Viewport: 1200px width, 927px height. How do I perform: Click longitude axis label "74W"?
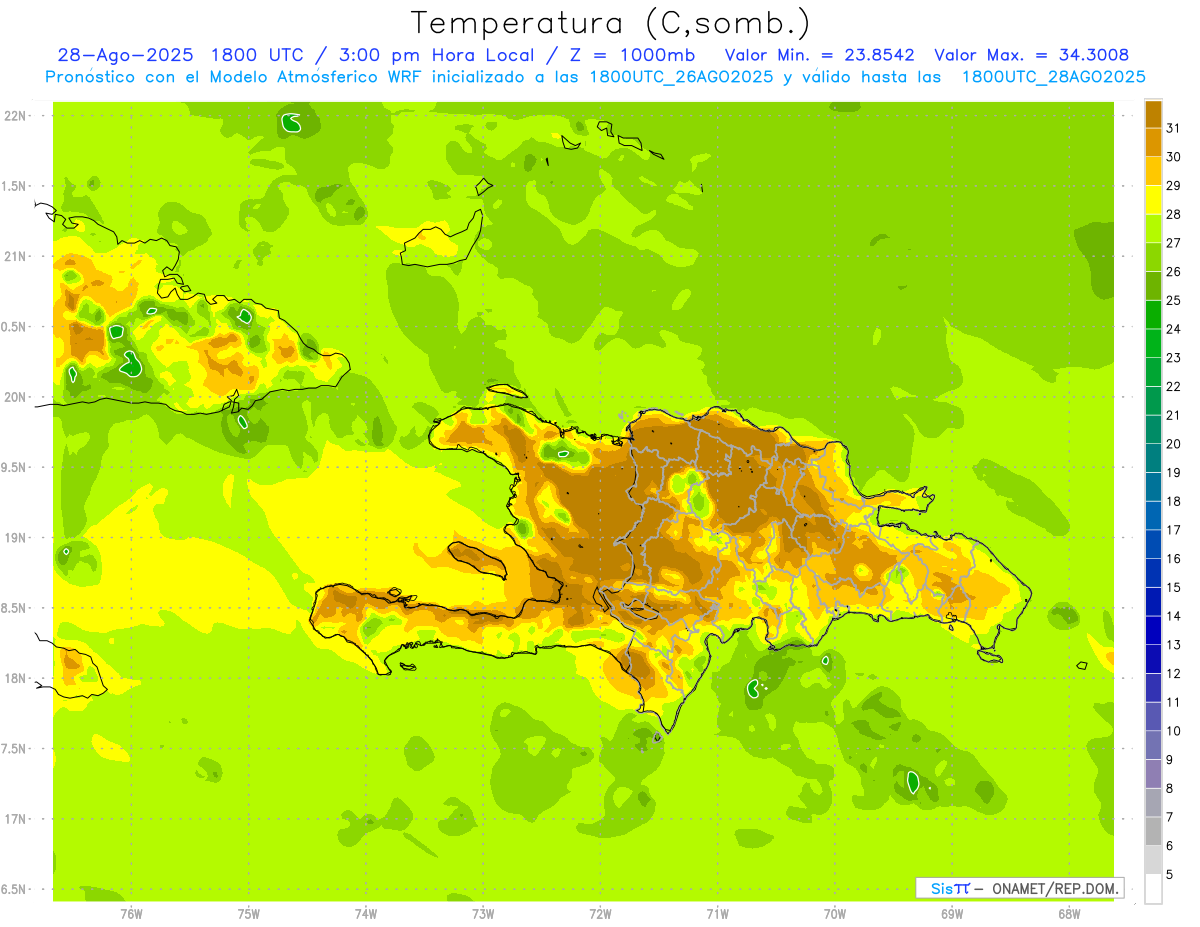tap(365, 912)
